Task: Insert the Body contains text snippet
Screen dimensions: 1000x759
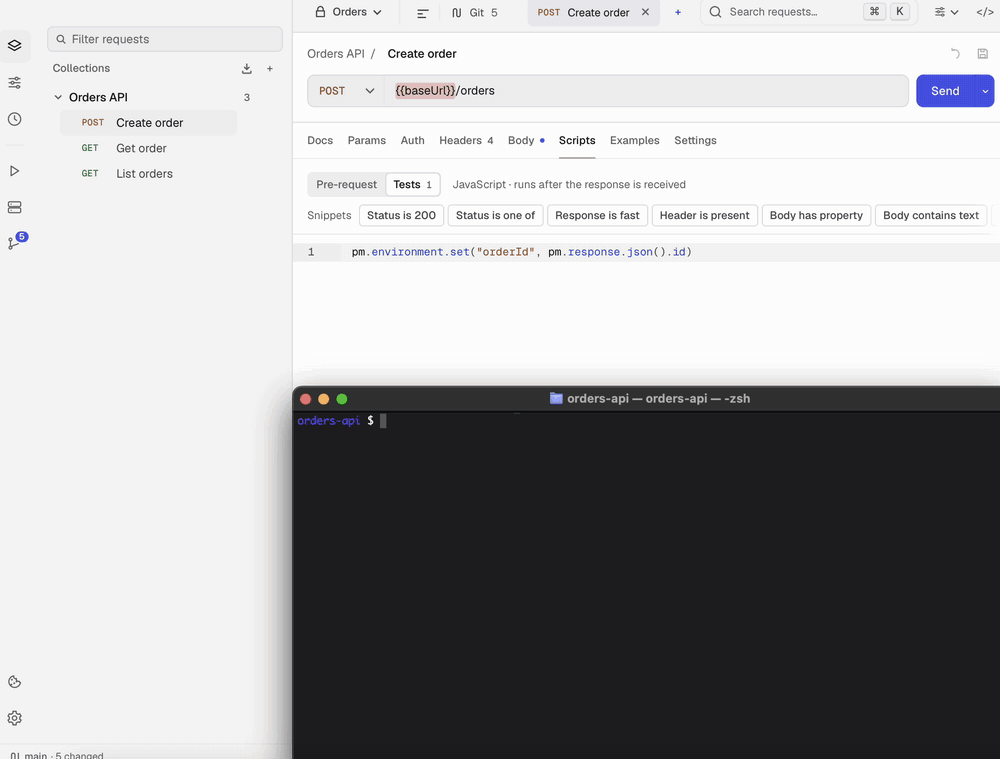Action: point(931,216)
